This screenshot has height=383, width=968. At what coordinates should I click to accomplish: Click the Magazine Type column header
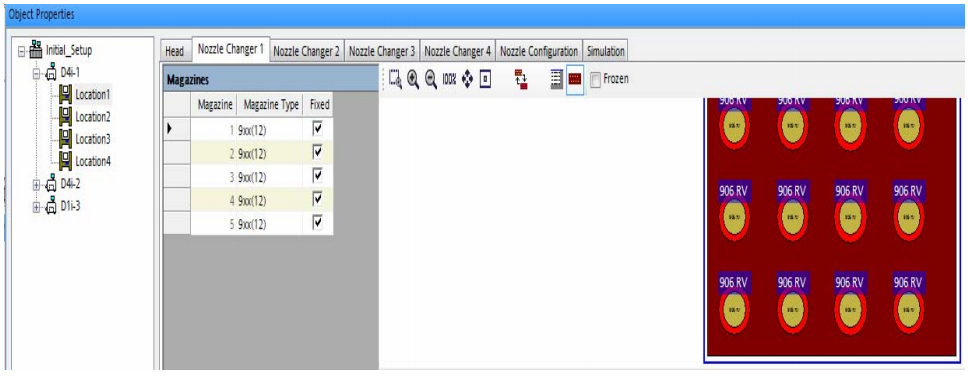[271, 105]
